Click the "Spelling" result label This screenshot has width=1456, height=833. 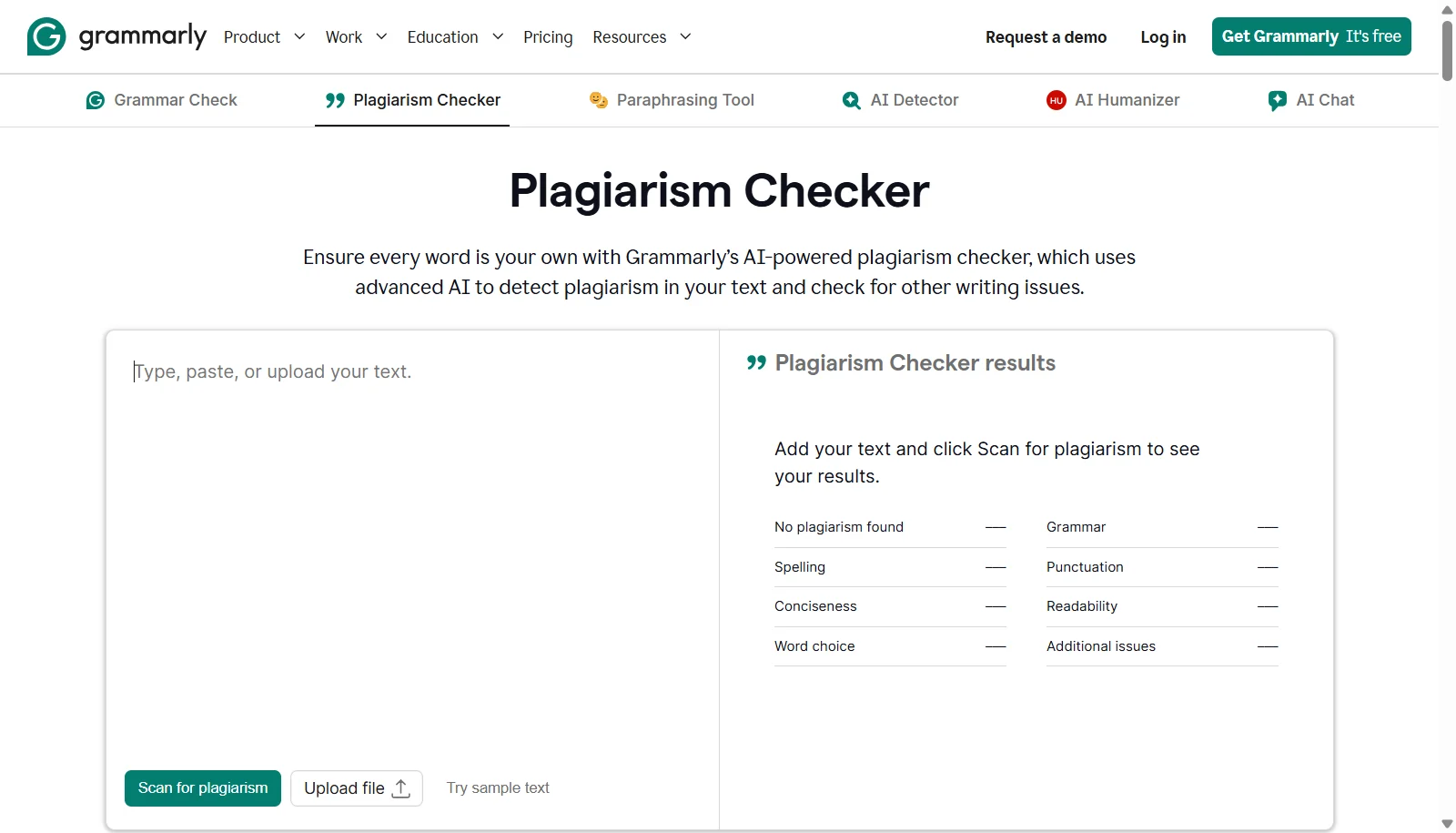800,567
